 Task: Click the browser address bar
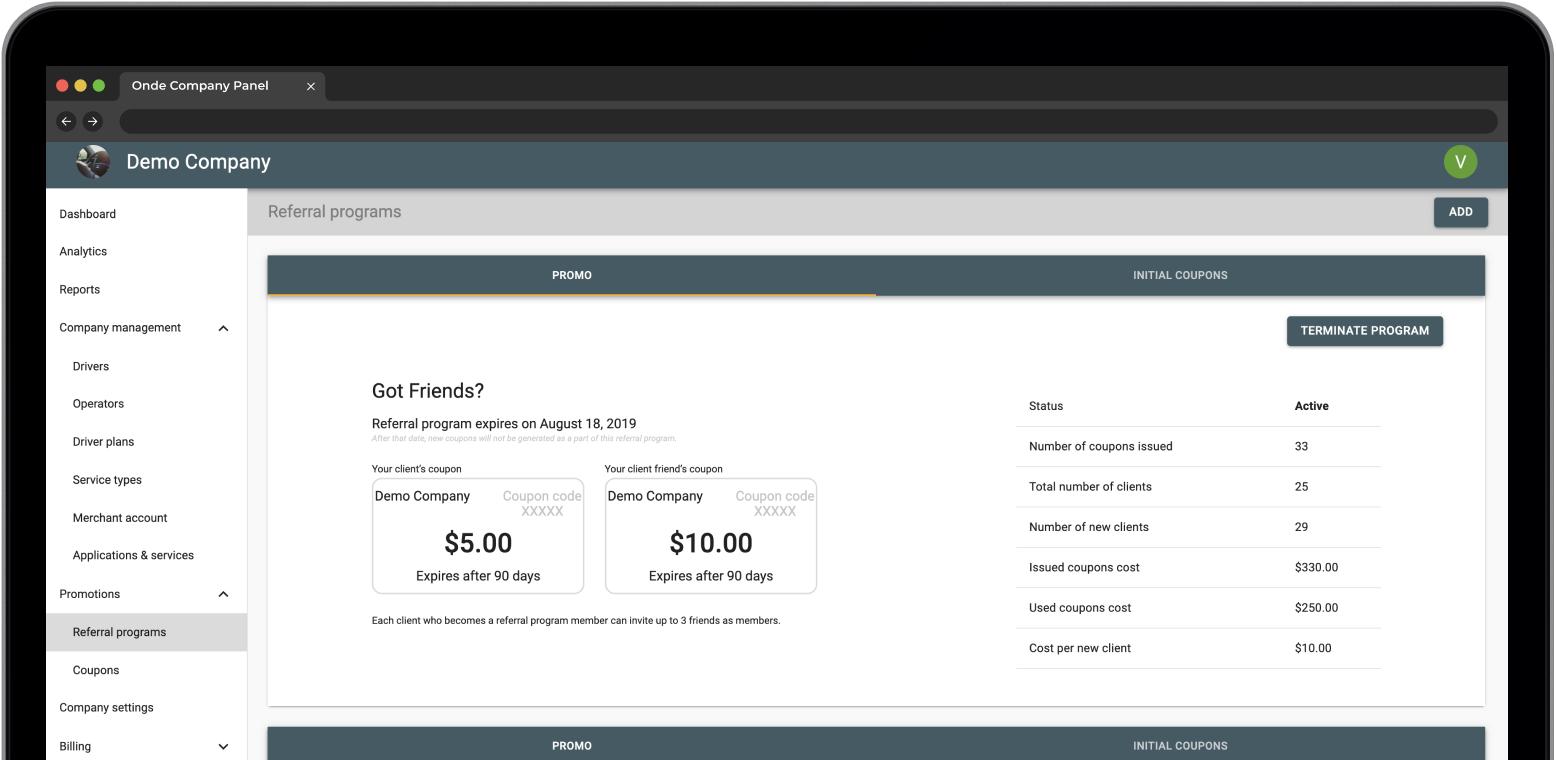pyautogui.click(x=808, y=121)
